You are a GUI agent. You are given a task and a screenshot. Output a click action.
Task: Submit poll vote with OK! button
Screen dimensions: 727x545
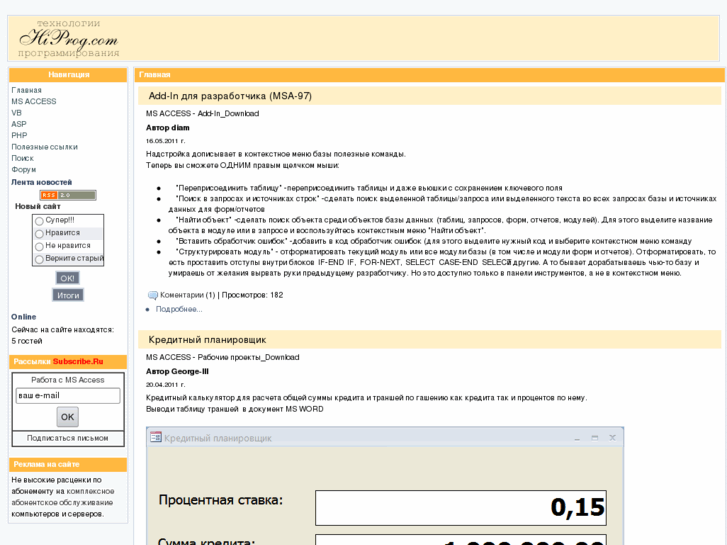click(x=68, y=278)
